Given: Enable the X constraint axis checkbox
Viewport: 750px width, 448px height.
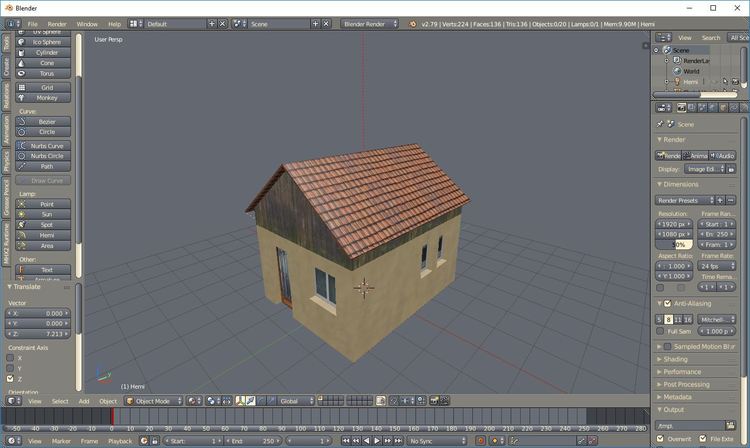Looking at the screenshot, I should click(10, 358).
